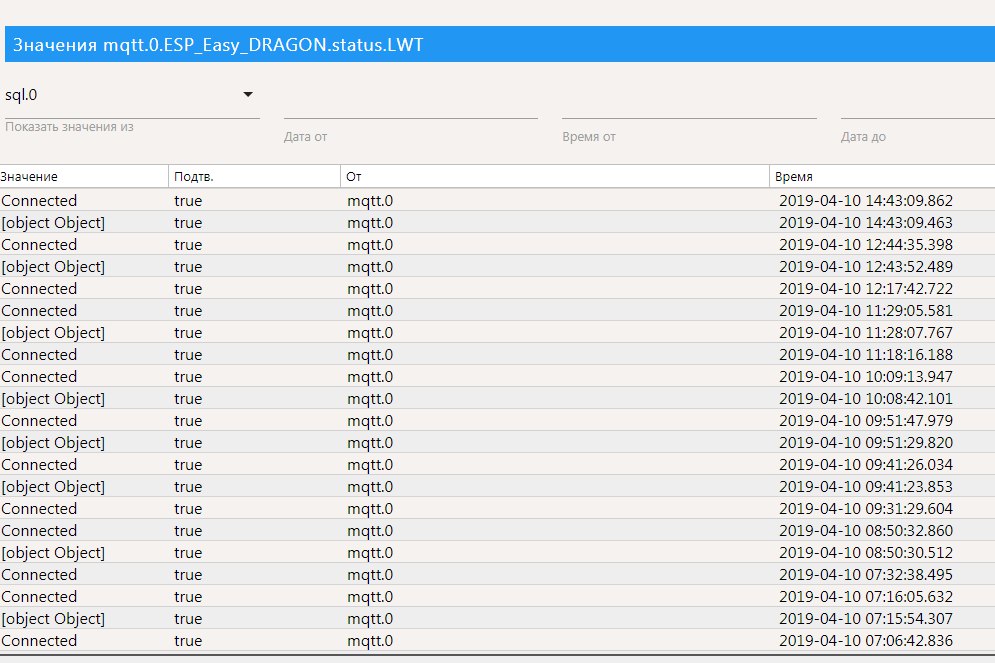
Task: Click 'Connected' value in the 12:44:35.398 row
Action: pyautogui.click(x=39, y=244)
